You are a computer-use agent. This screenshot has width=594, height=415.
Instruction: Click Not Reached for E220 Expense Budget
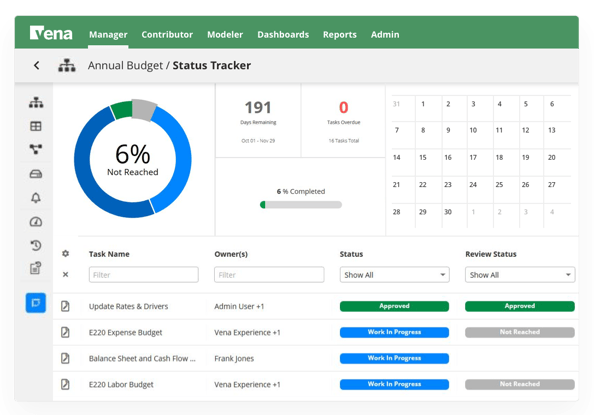click(x=520, y=332)
